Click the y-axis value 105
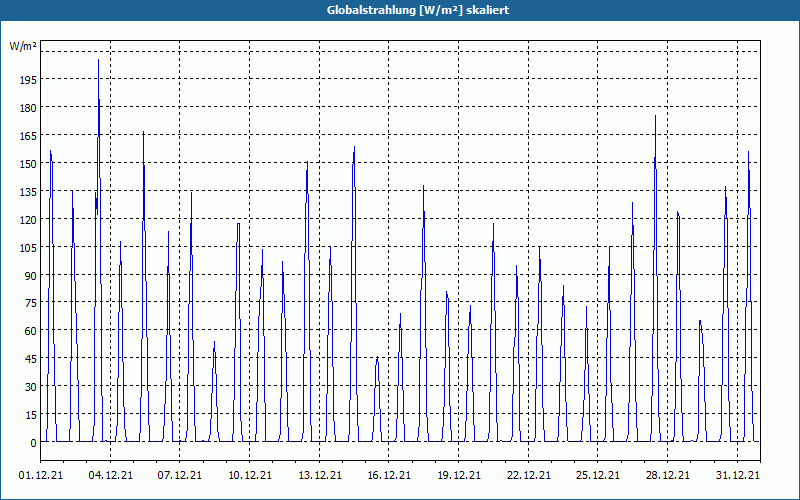This screenshot has height=500, width=800. [28, 247]
